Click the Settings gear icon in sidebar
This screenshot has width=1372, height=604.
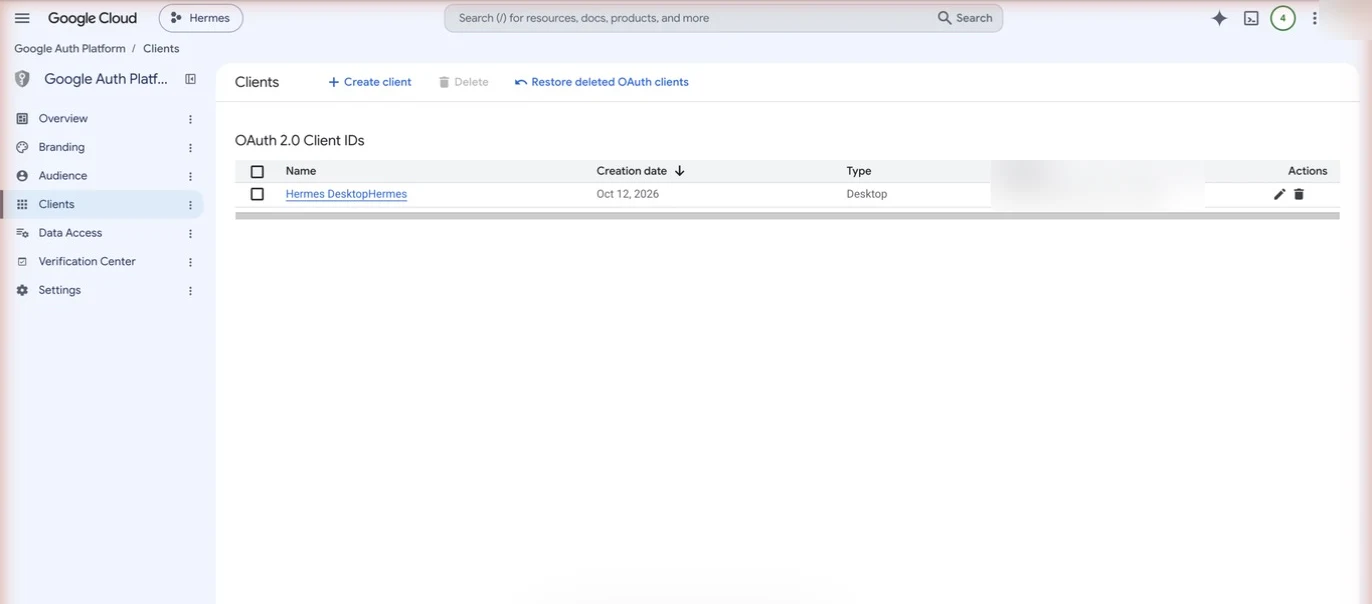pos(22,290)
